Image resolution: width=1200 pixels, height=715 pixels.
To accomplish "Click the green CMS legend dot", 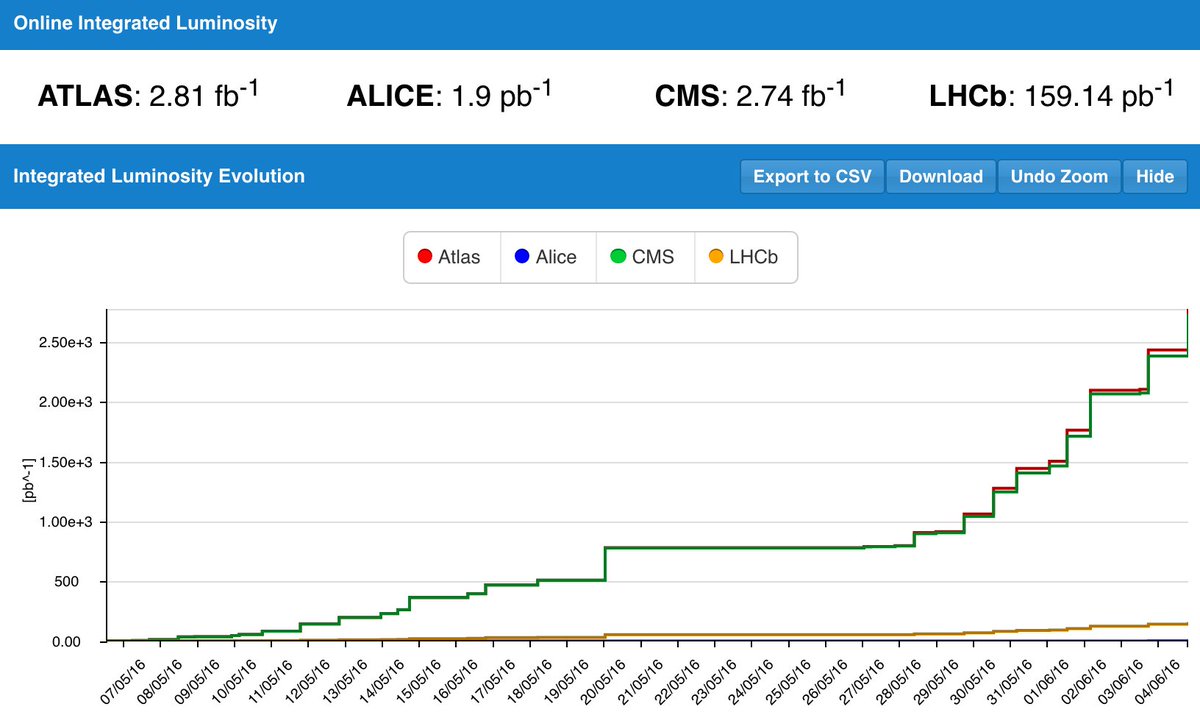I will 619,257.
